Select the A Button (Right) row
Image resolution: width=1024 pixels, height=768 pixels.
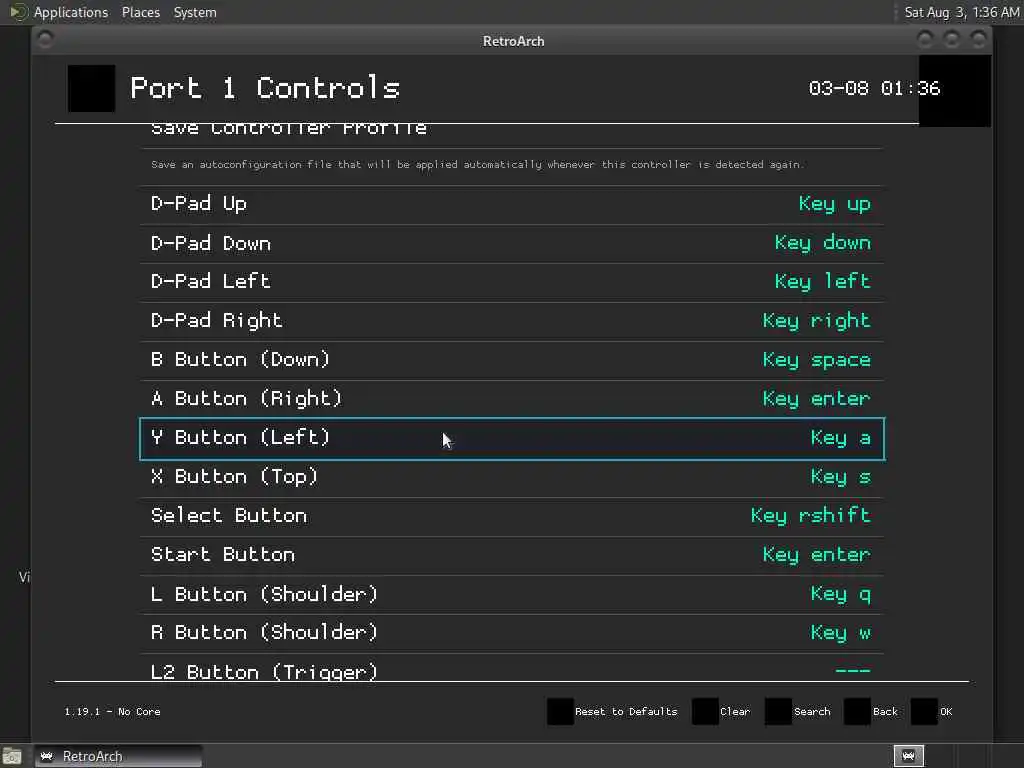point(512,399)
